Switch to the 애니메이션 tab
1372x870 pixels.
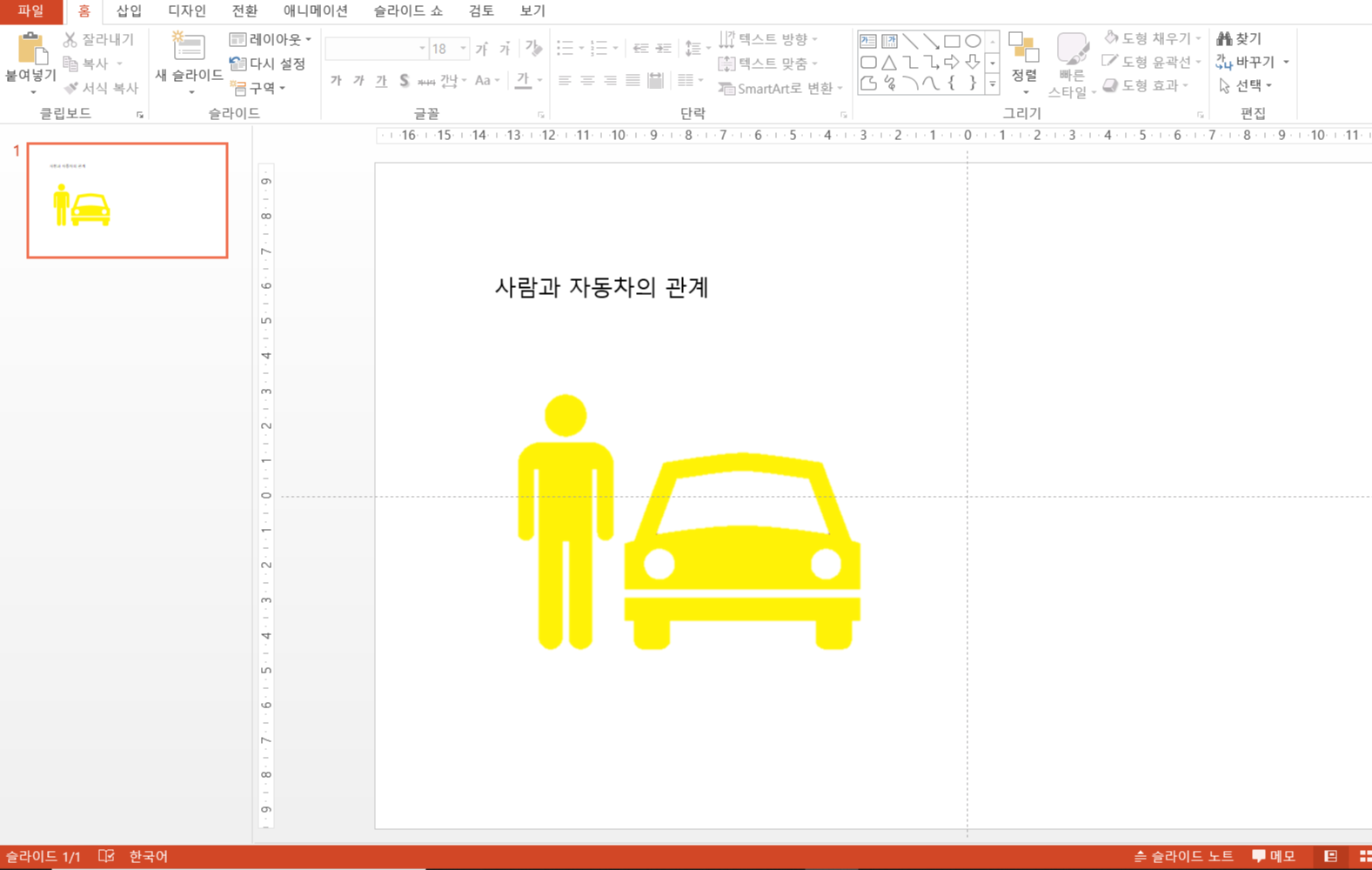(315, 11)
